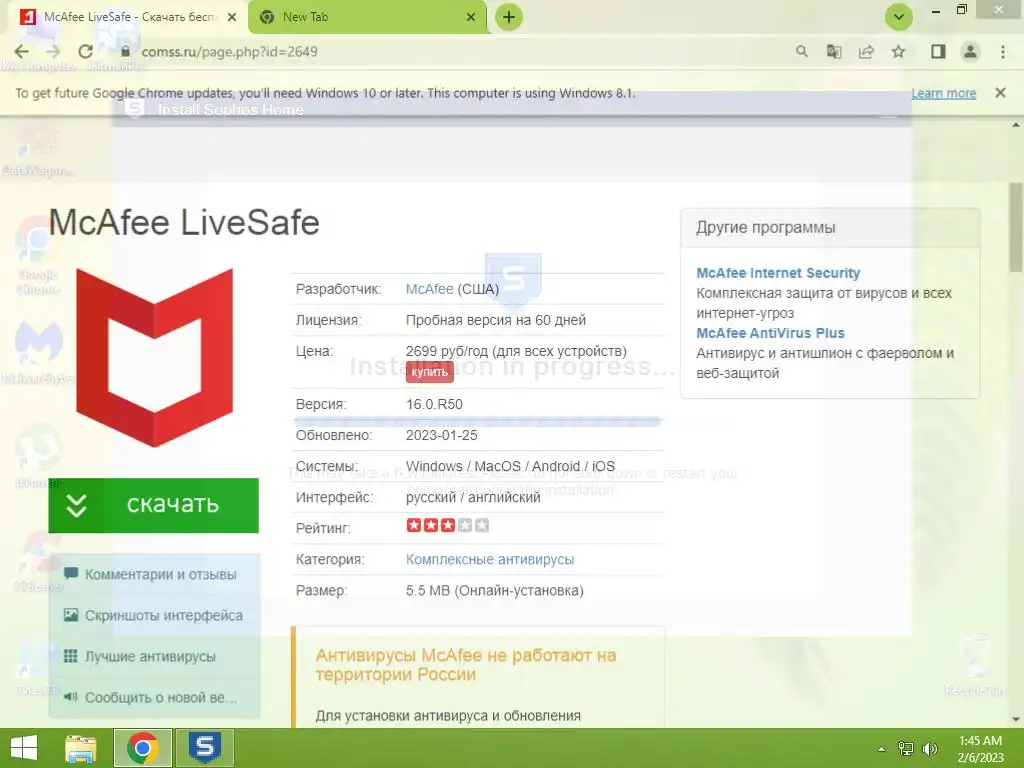Show hidden tray icons arrow
Viewport: 1024px width, 768px height.
tap(881, 748)
